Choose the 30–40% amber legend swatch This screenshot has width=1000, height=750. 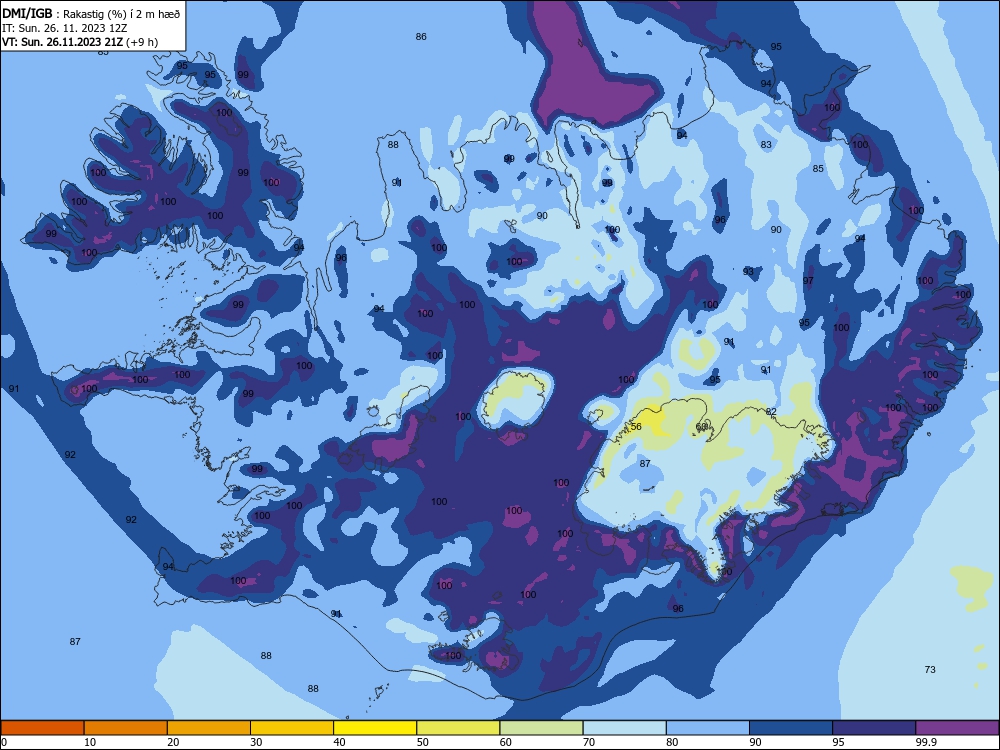tap(292, 728)
